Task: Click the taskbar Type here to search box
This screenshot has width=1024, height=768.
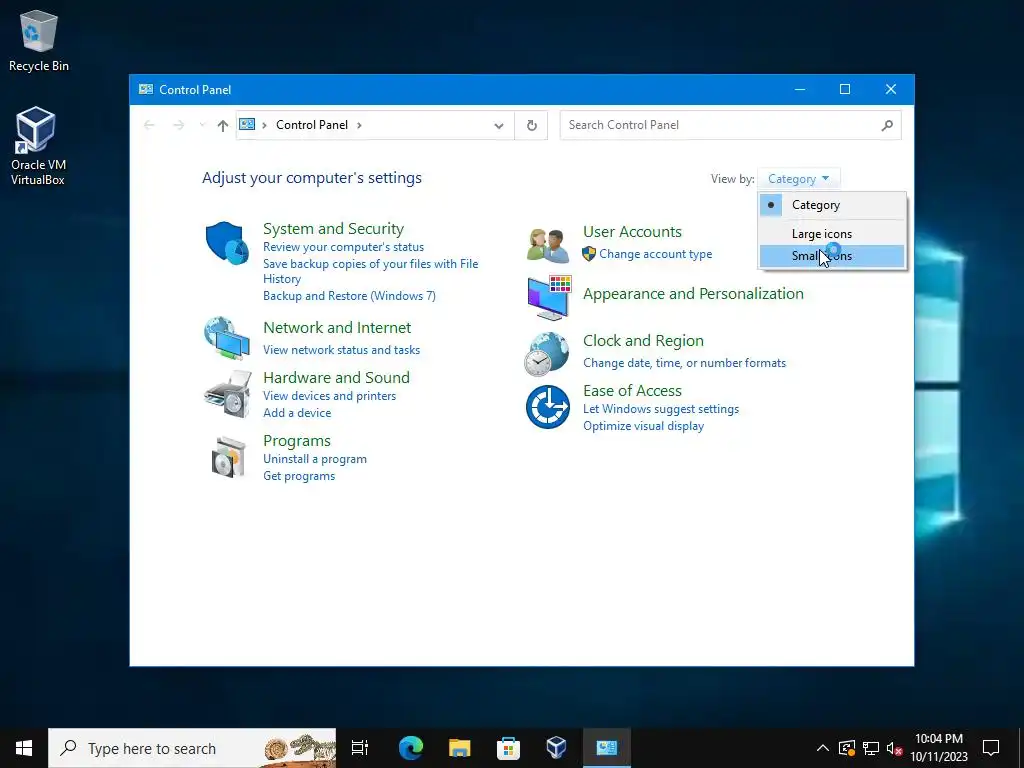Action: 192,748
